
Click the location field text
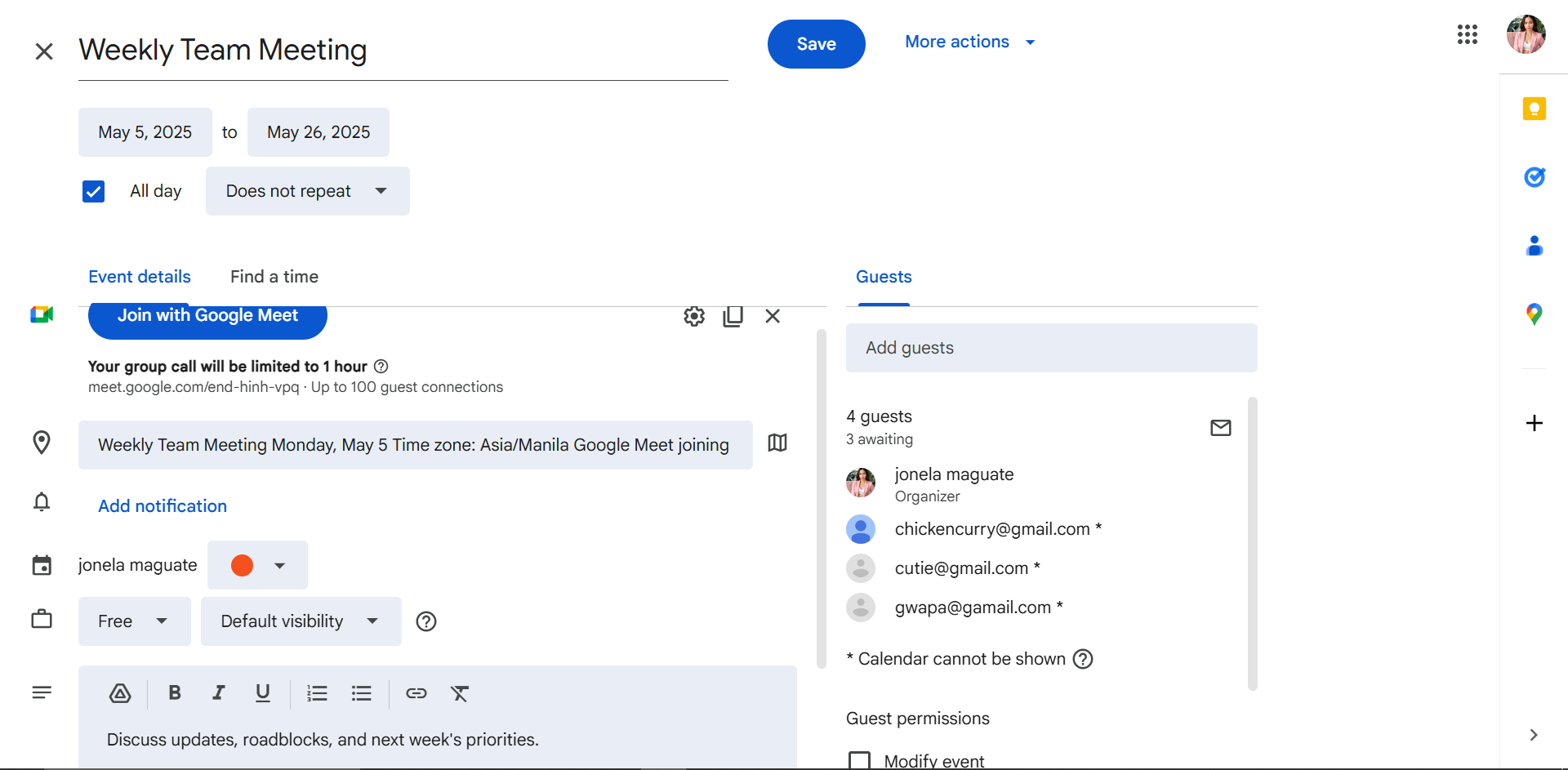pos(415,445)
